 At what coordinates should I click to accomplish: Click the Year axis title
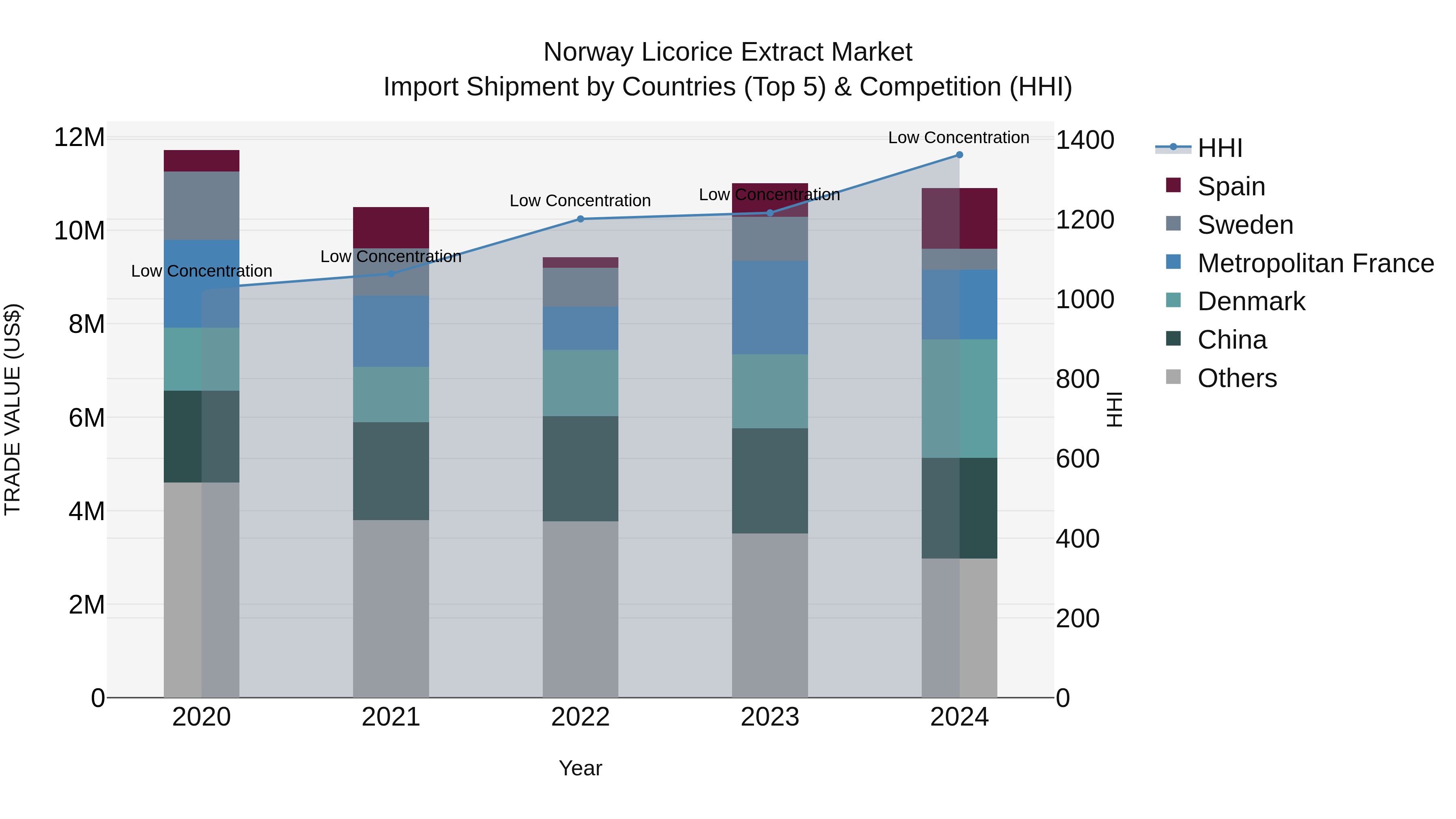(580, 768)
